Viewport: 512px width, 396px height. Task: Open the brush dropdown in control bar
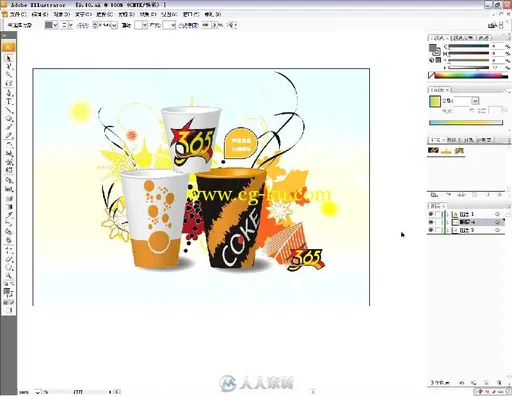click(x=145, y=25)
